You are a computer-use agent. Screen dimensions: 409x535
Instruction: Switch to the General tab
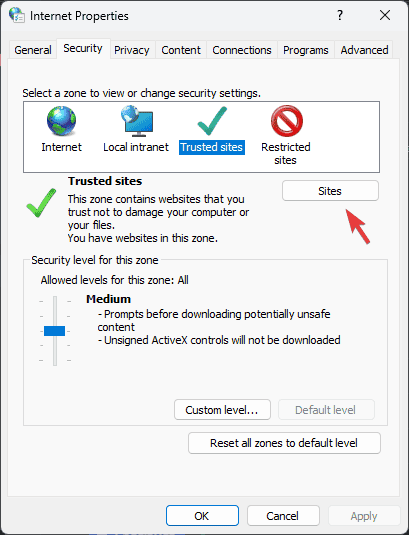point(33,50)
